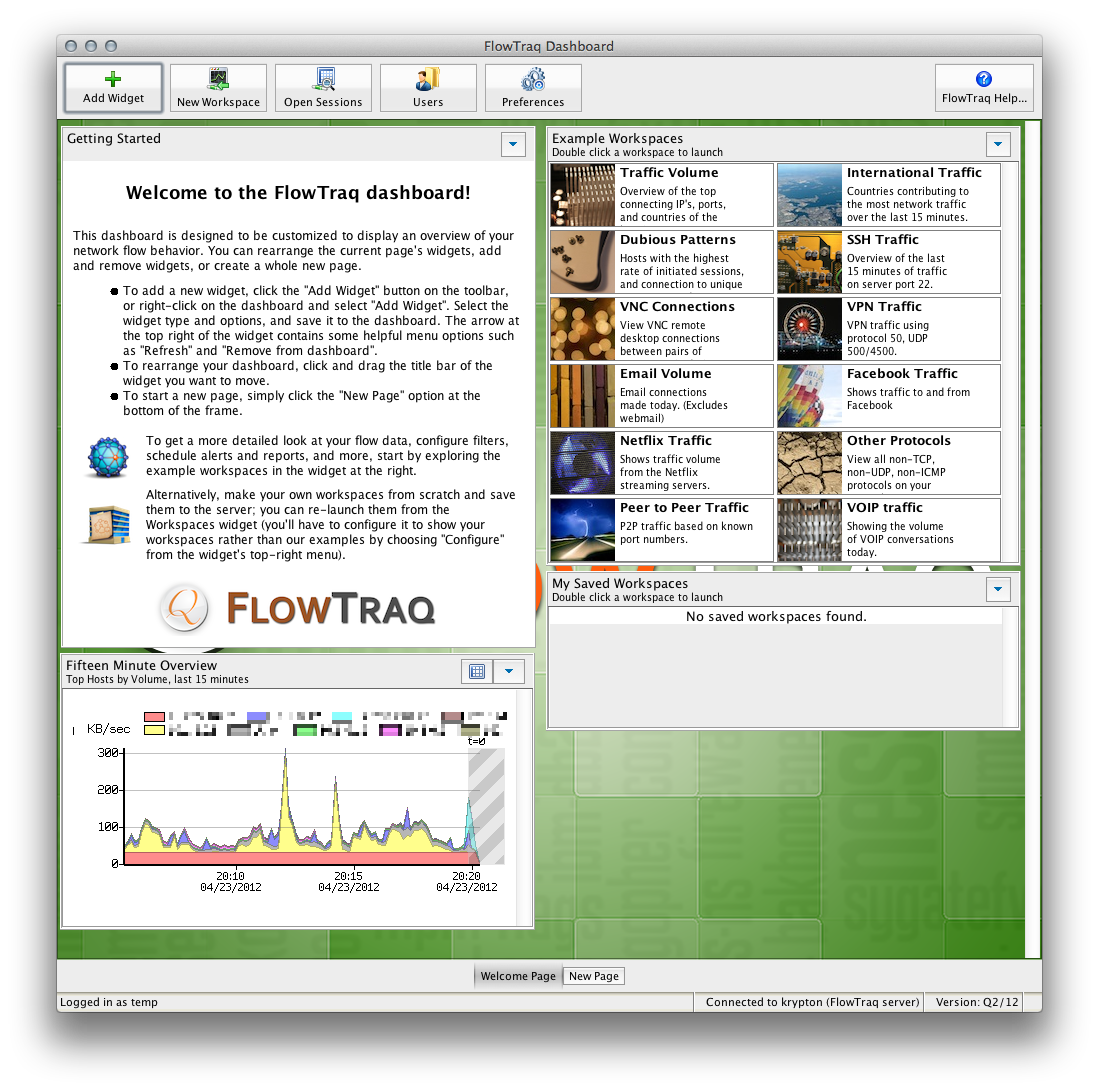Viewport: 1099px width, 1091px height.
Task: Click the 'Connected to krypton (FlowTraq server)' status
Action: pyautogui.click(x=812, y=1002)
